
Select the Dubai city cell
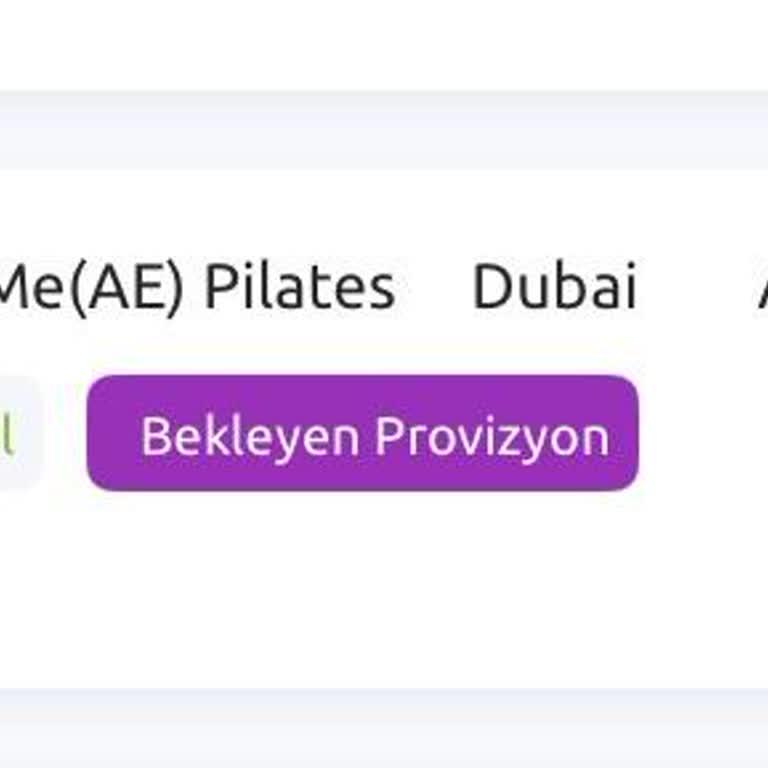pos(554,286)
